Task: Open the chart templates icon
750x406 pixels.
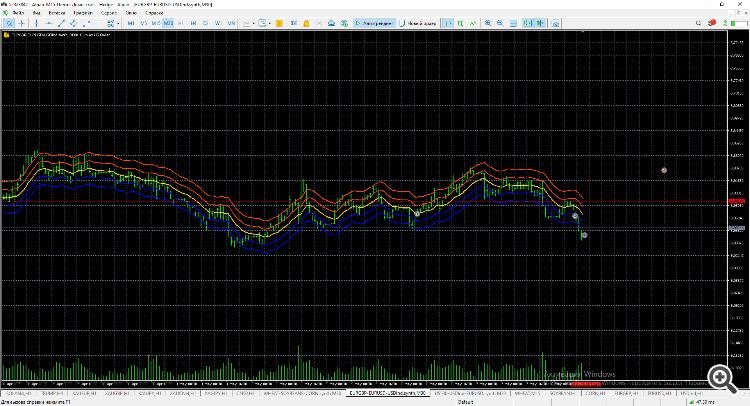Action: [262, 23]
